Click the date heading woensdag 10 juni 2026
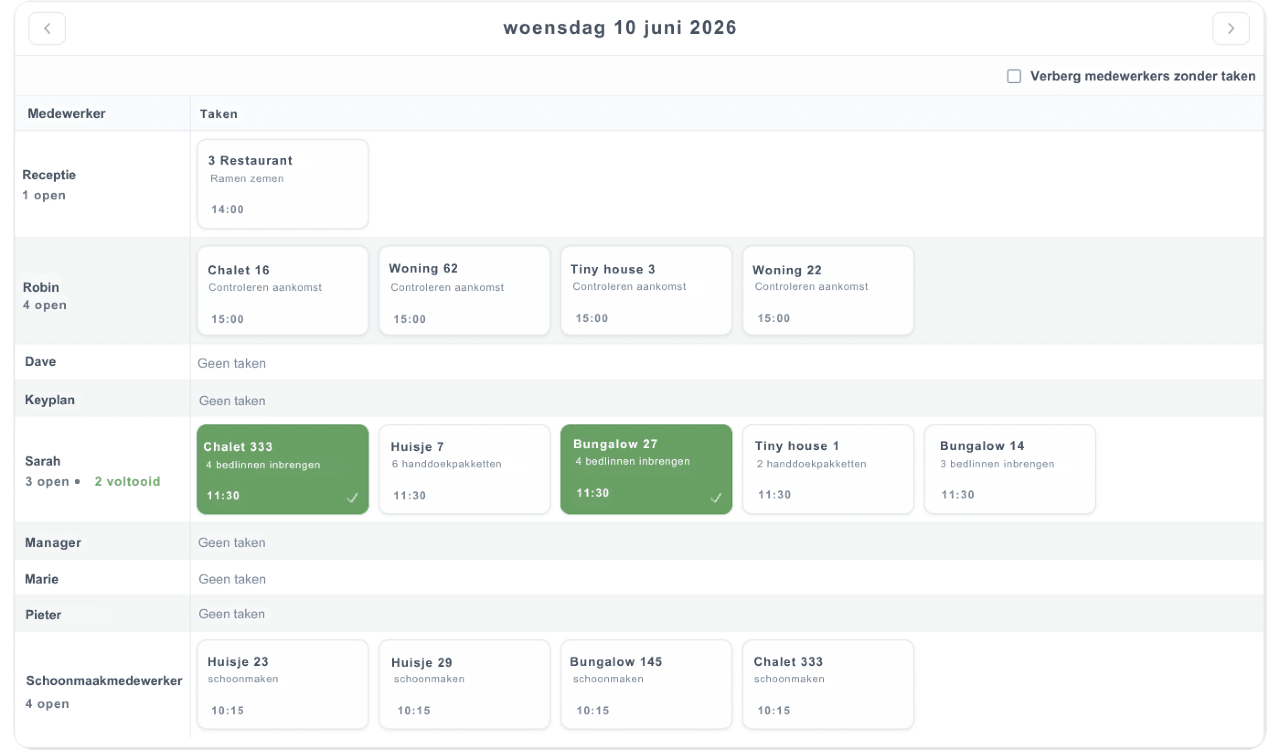Image resolution: width=1280 pixels, height=750 pixels. pyautogui.click(x=620, y=28)
